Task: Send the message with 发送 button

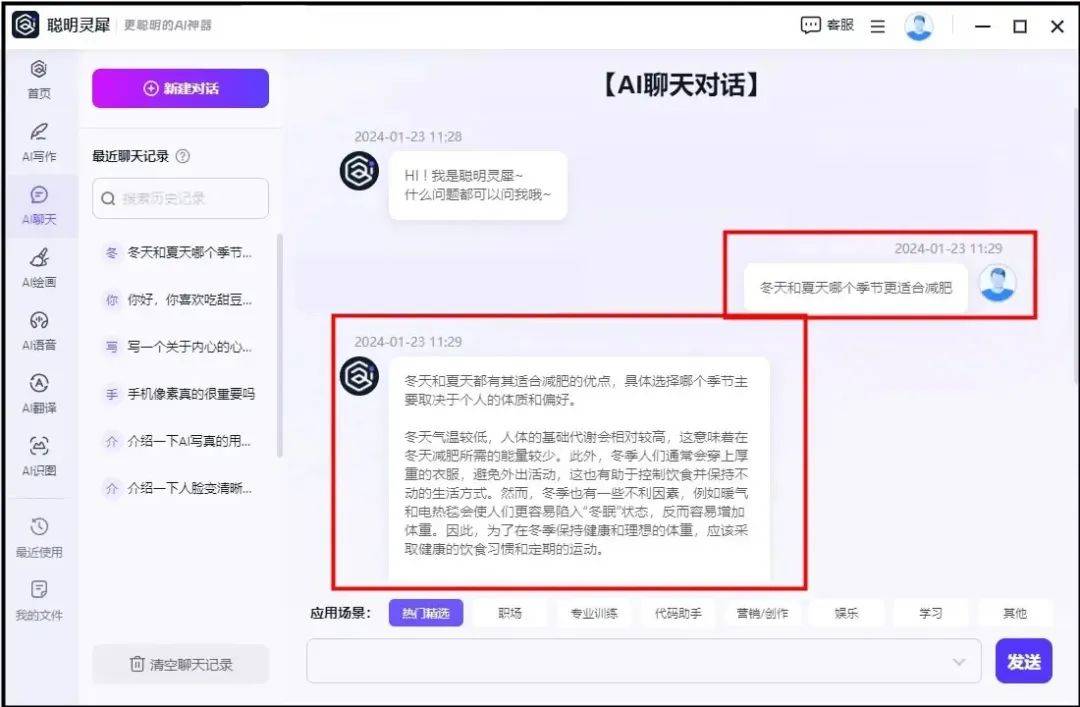Action: pyautogui.click(x=1024, y=661)
